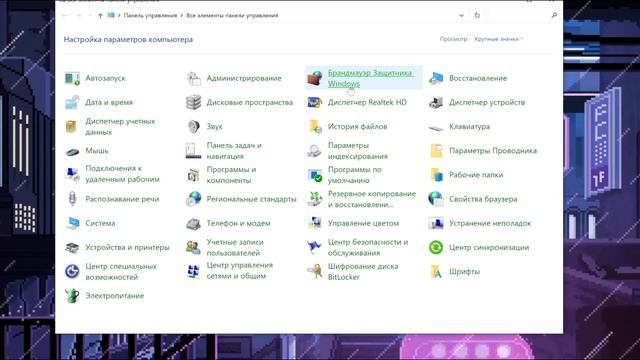Click the Региональные стандарты globe icon

point(193,199)
